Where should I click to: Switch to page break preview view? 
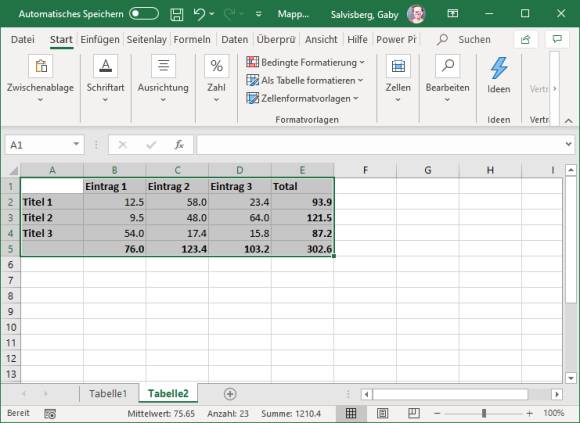[x=414, y=413]
